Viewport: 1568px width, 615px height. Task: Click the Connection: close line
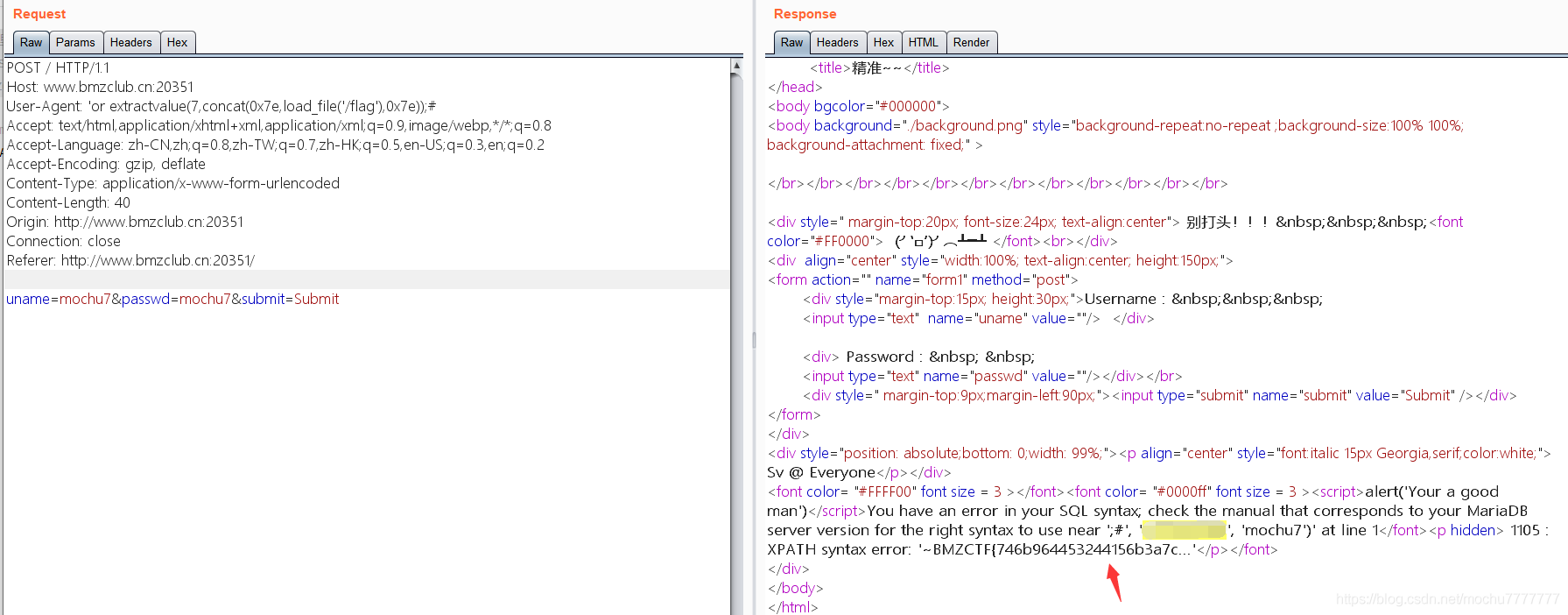tap(63, 241)
